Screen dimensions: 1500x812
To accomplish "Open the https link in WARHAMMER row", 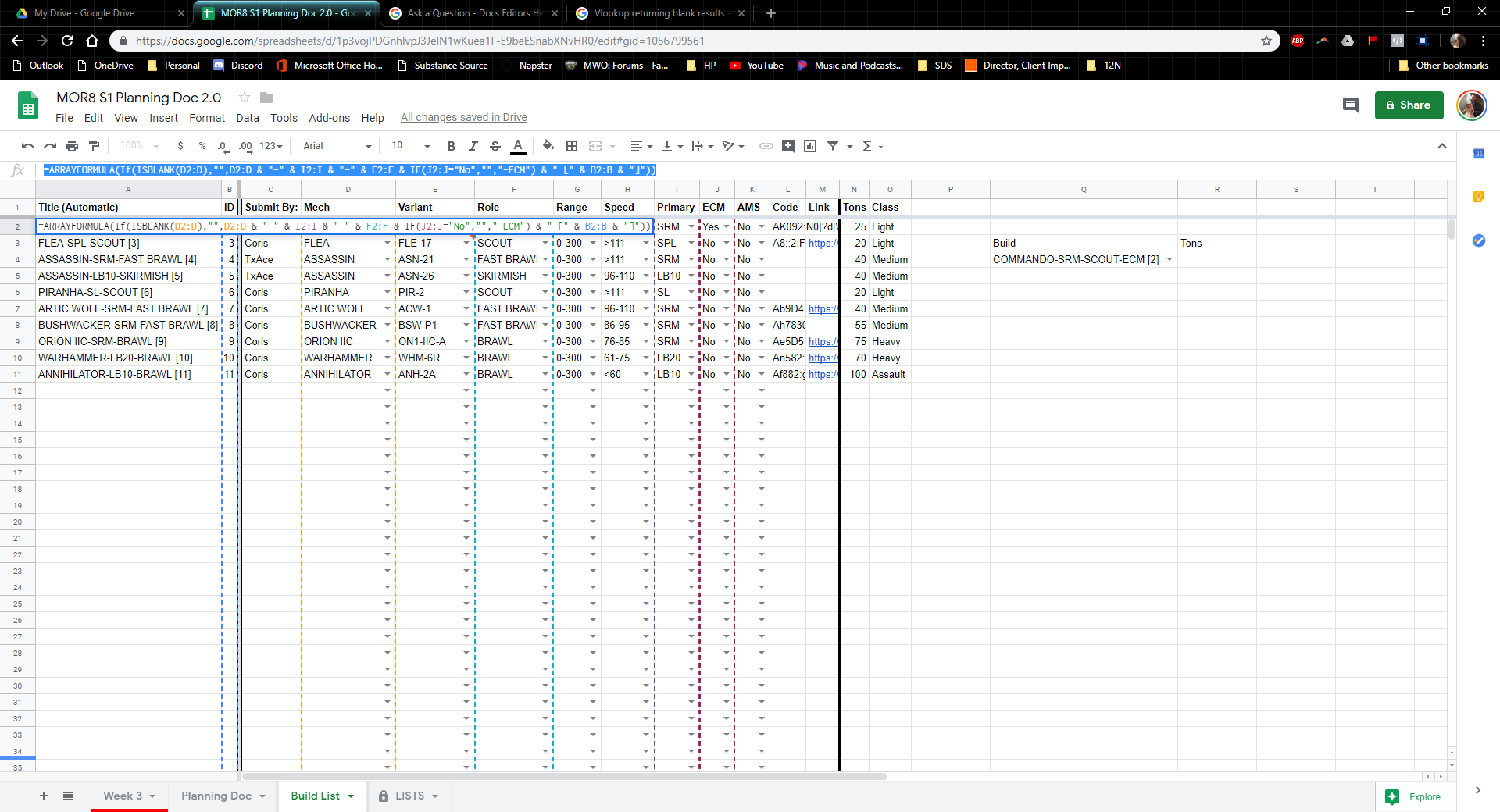I will coord(822,358).
